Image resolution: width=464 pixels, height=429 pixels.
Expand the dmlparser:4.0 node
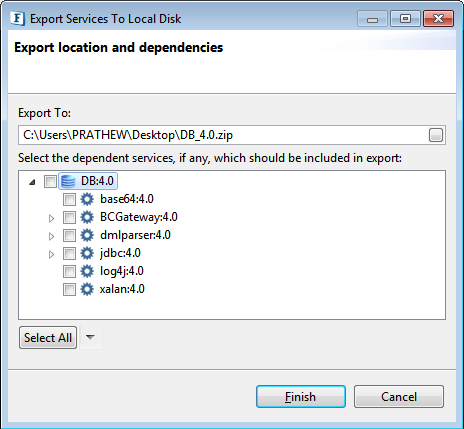(51, 236)
